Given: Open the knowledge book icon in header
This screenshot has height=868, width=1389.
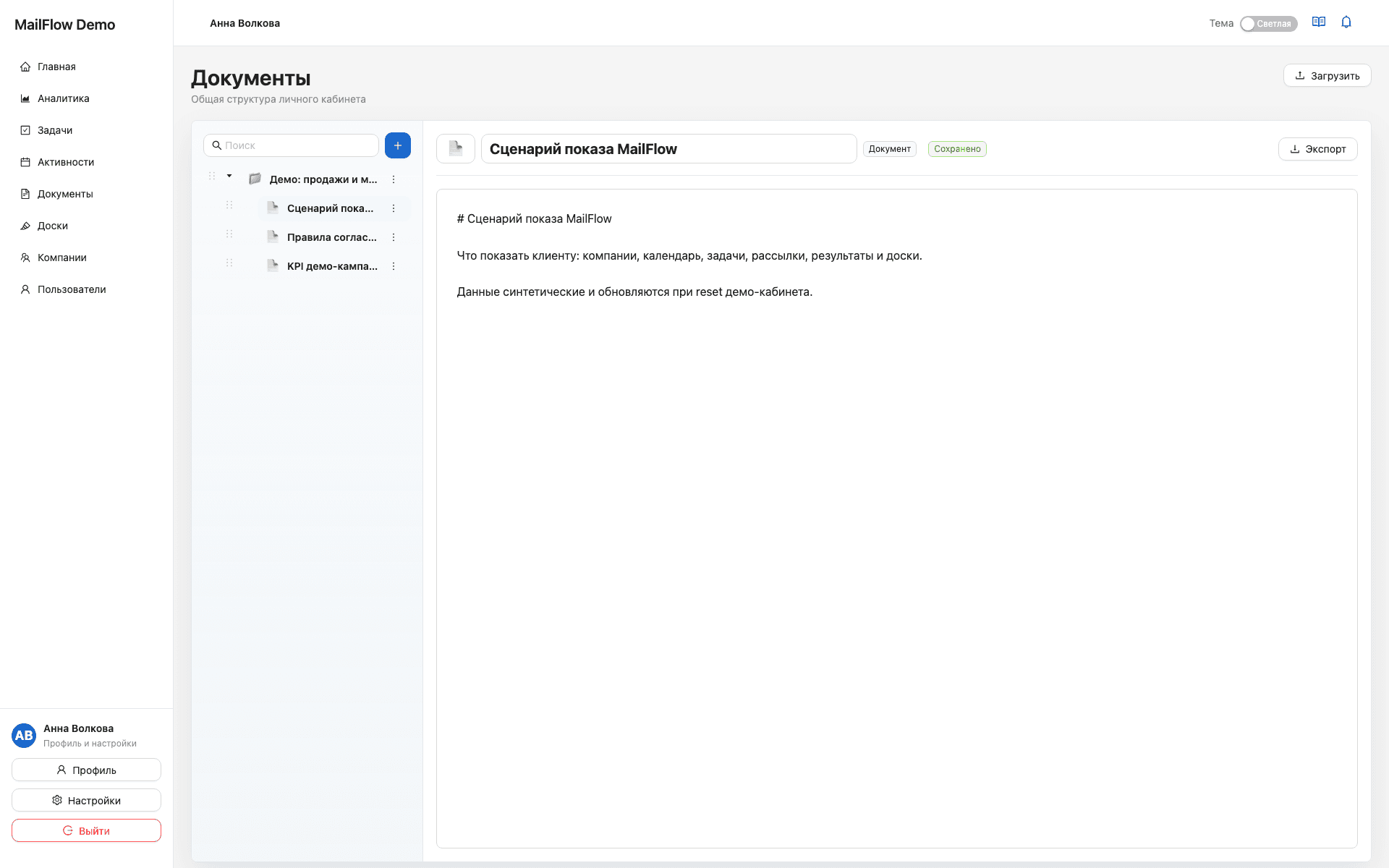Looking at the screenshot, I should pyautogui.click(x=1319, y=22).
